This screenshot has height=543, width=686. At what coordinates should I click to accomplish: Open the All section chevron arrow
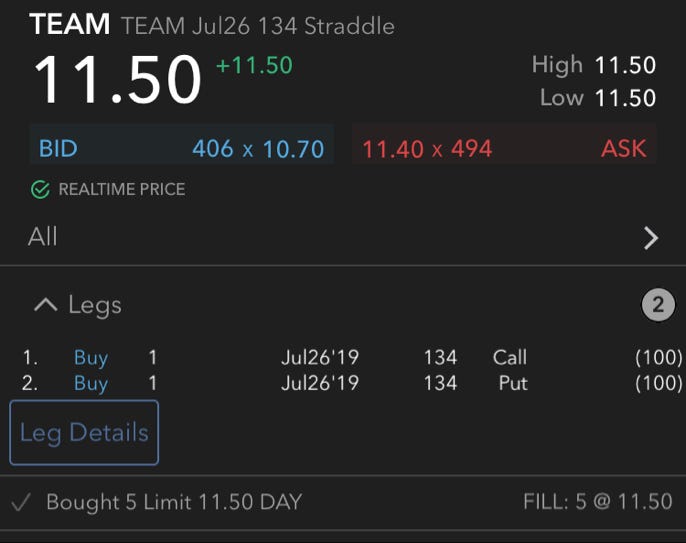pos(651,238)
